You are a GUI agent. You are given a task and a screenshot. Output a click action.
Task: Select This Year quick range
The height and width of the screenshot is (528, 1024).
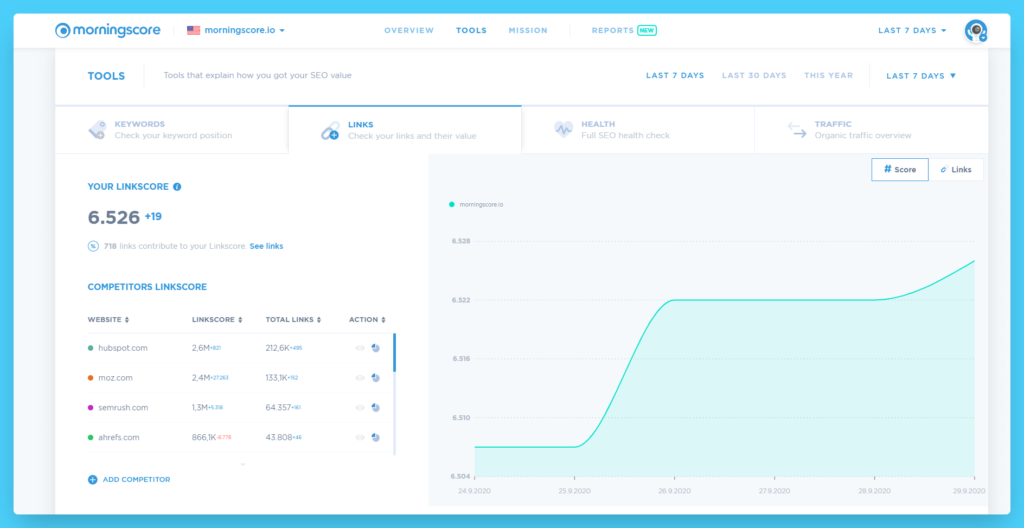pyautogui.click(x=828, y=76)
